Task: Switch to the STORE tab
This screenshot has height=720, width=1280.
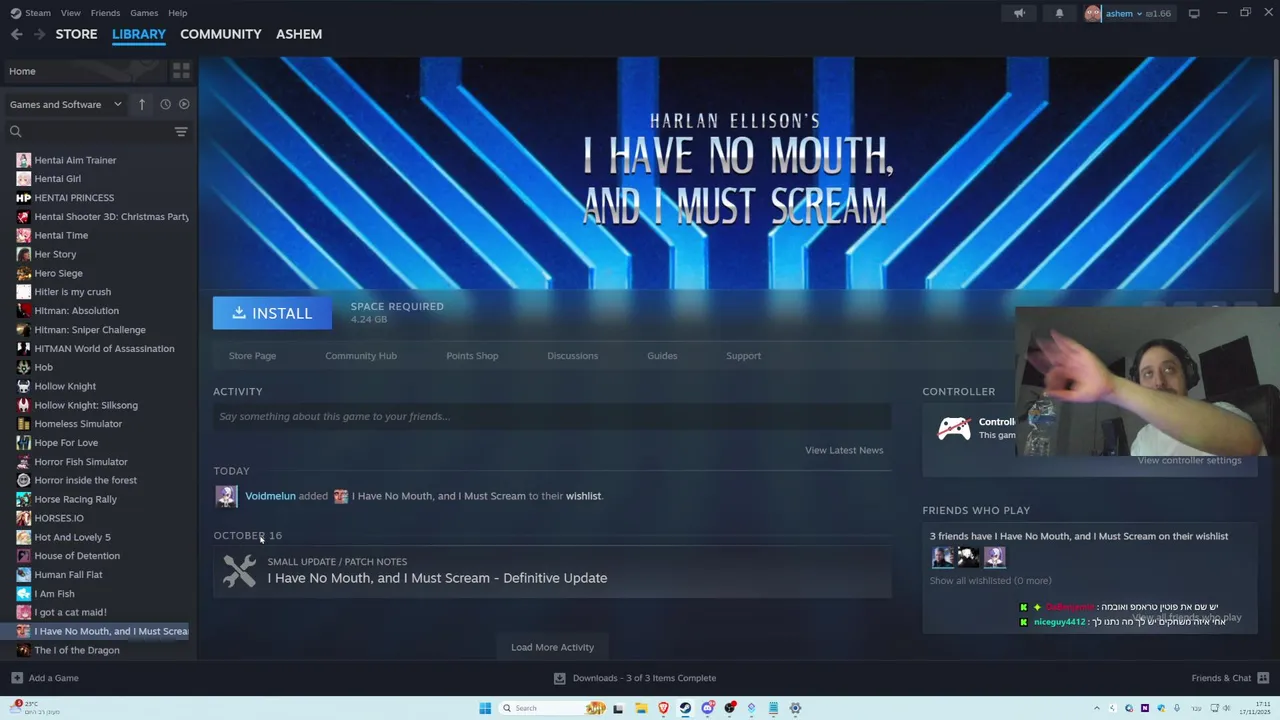Action: pyautogui.click(x=76, y=34)
